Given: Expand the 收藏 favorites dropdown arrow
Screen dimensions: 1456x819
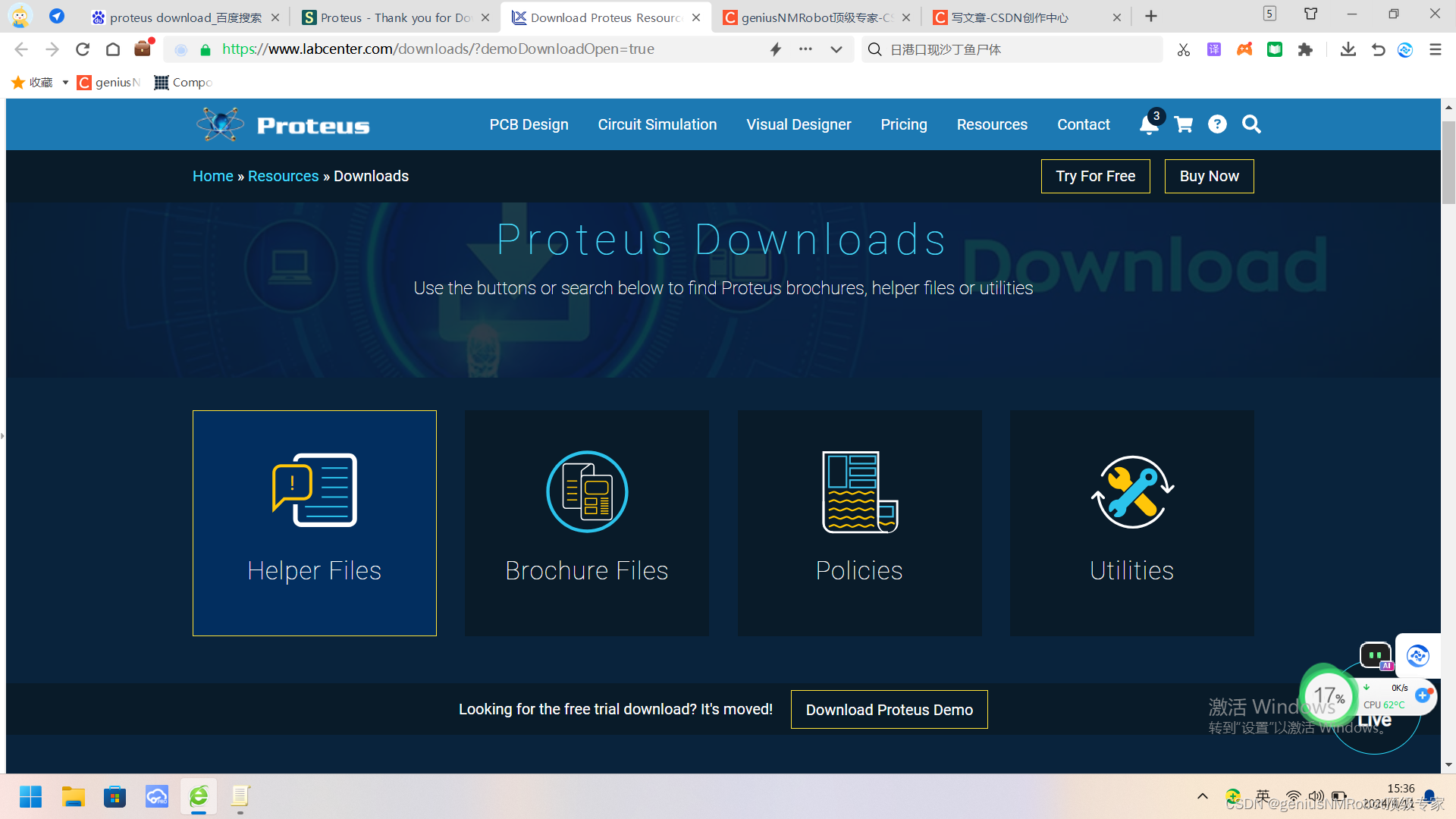Looking at the screenshot, I should click(65, 82).
